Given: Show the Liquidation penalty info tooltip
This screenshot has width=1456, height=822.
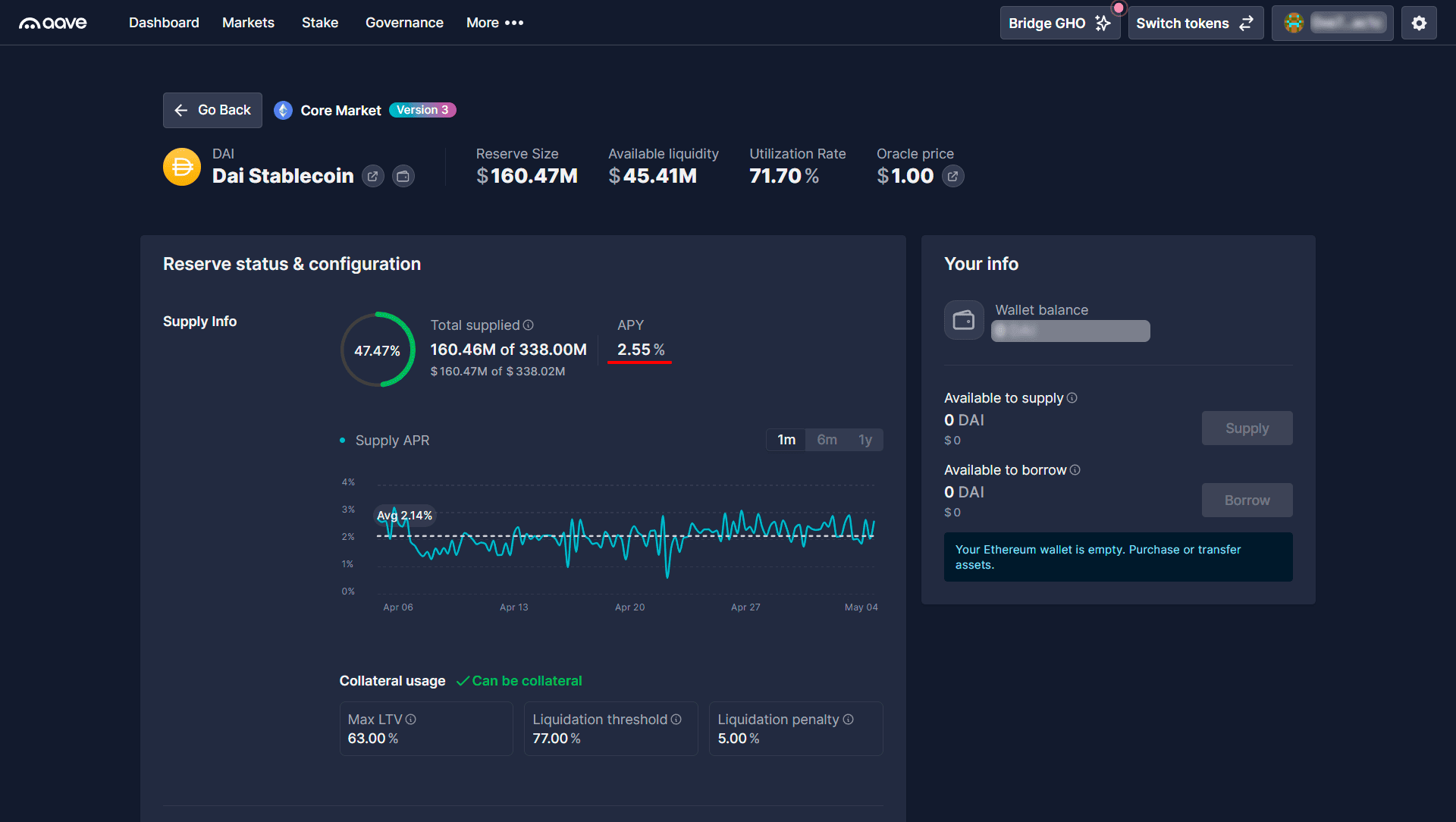Looking at the screenshot, I should coord(849,720).
